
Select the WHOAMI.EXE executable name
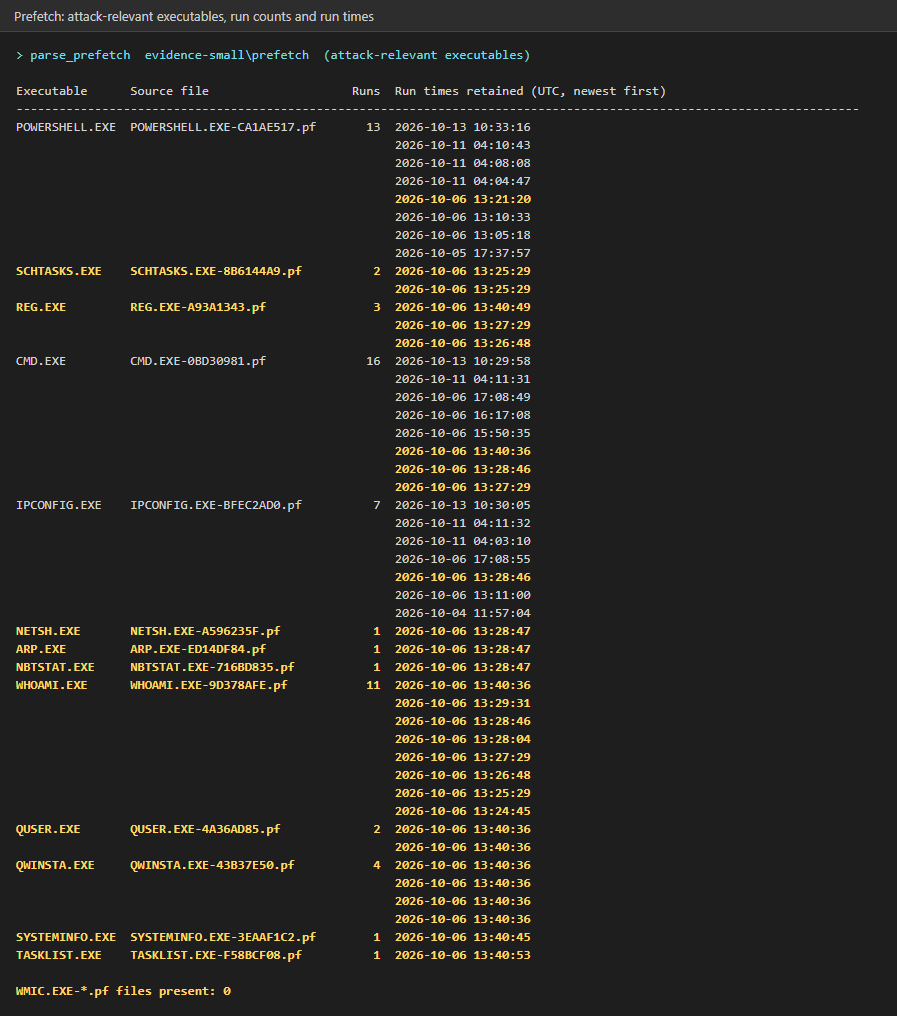[52, 685]
